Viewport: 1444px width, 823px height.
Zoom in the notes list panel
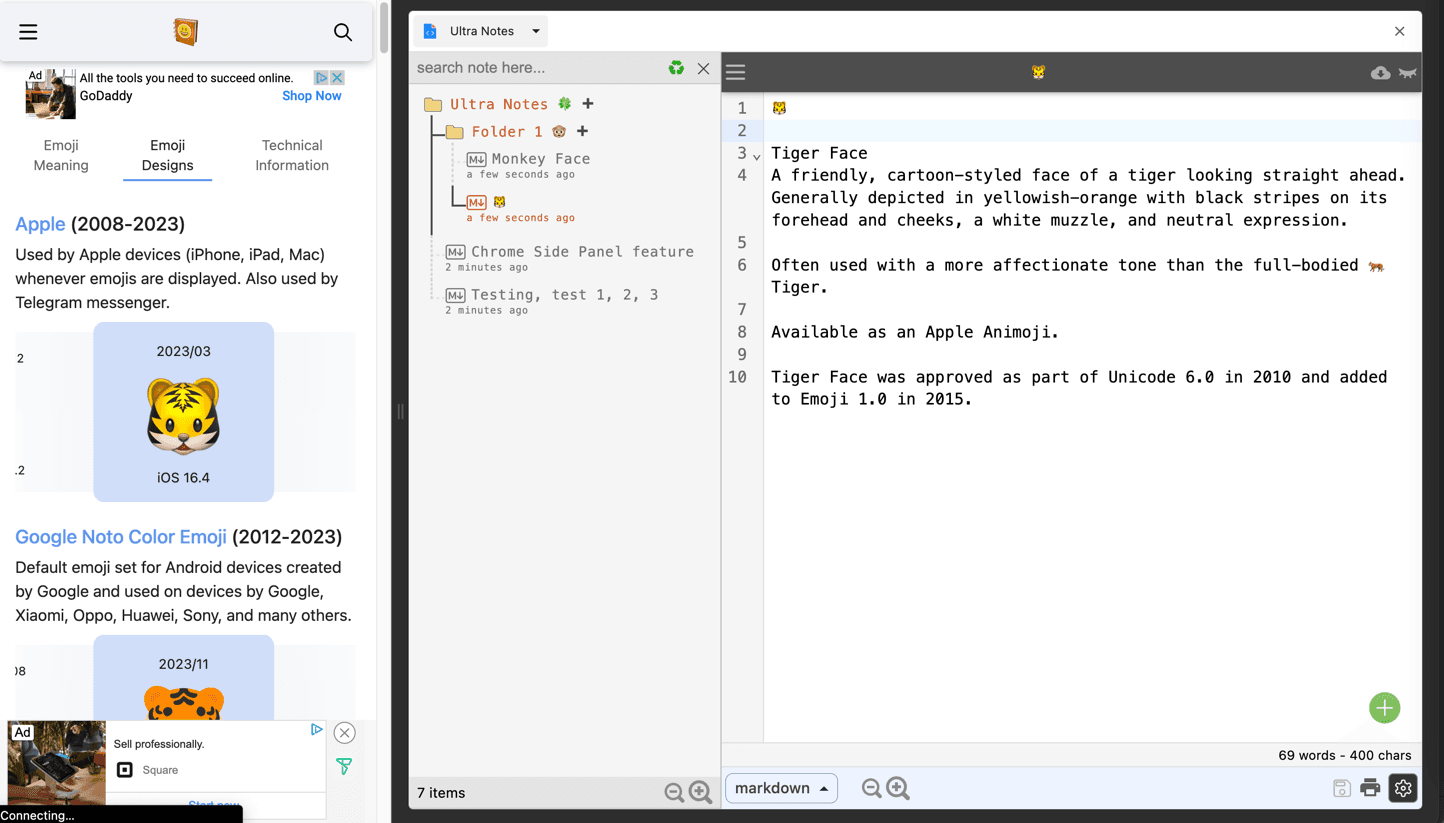click(701, 793)
